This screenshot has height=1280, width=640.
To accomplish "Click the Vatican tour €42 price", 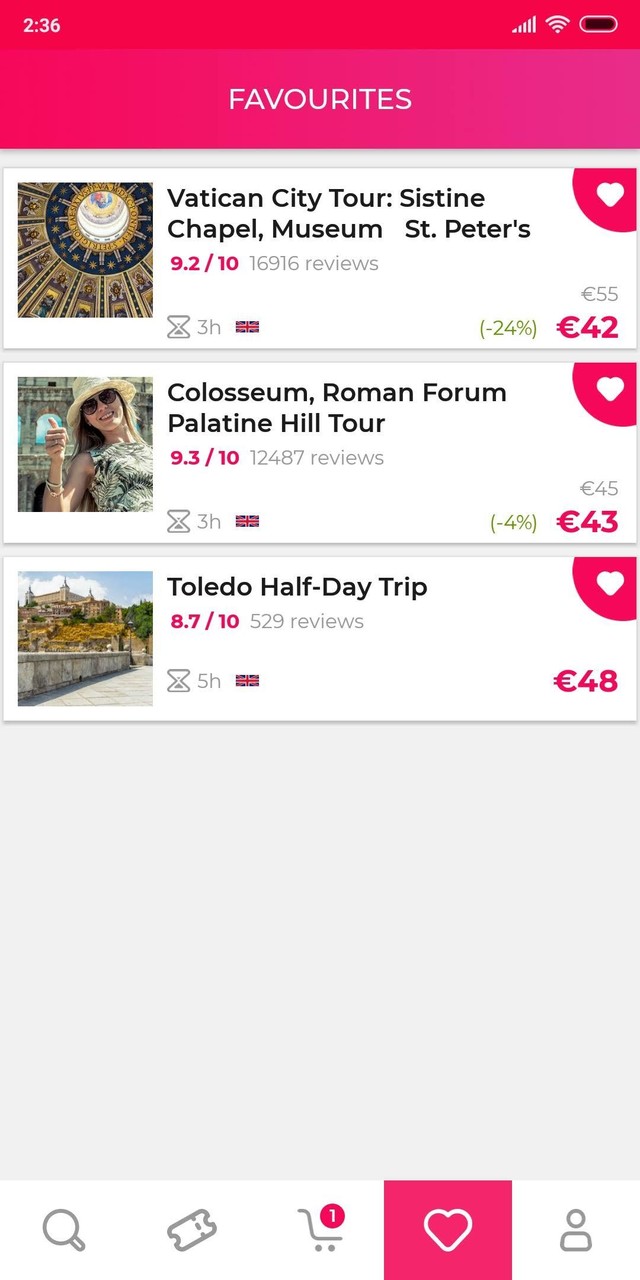I will tap(587, 327).
